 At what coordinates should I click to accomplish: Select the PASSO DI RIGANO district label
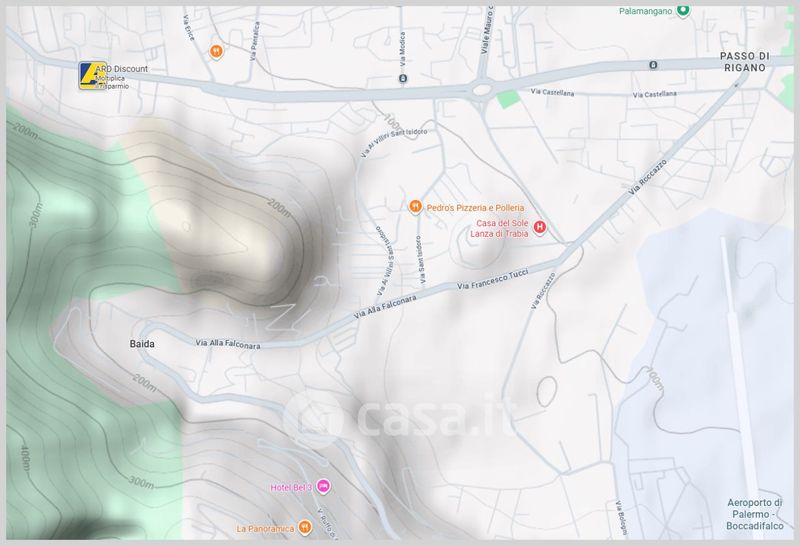pyautogui.click(x=743, y=60)
